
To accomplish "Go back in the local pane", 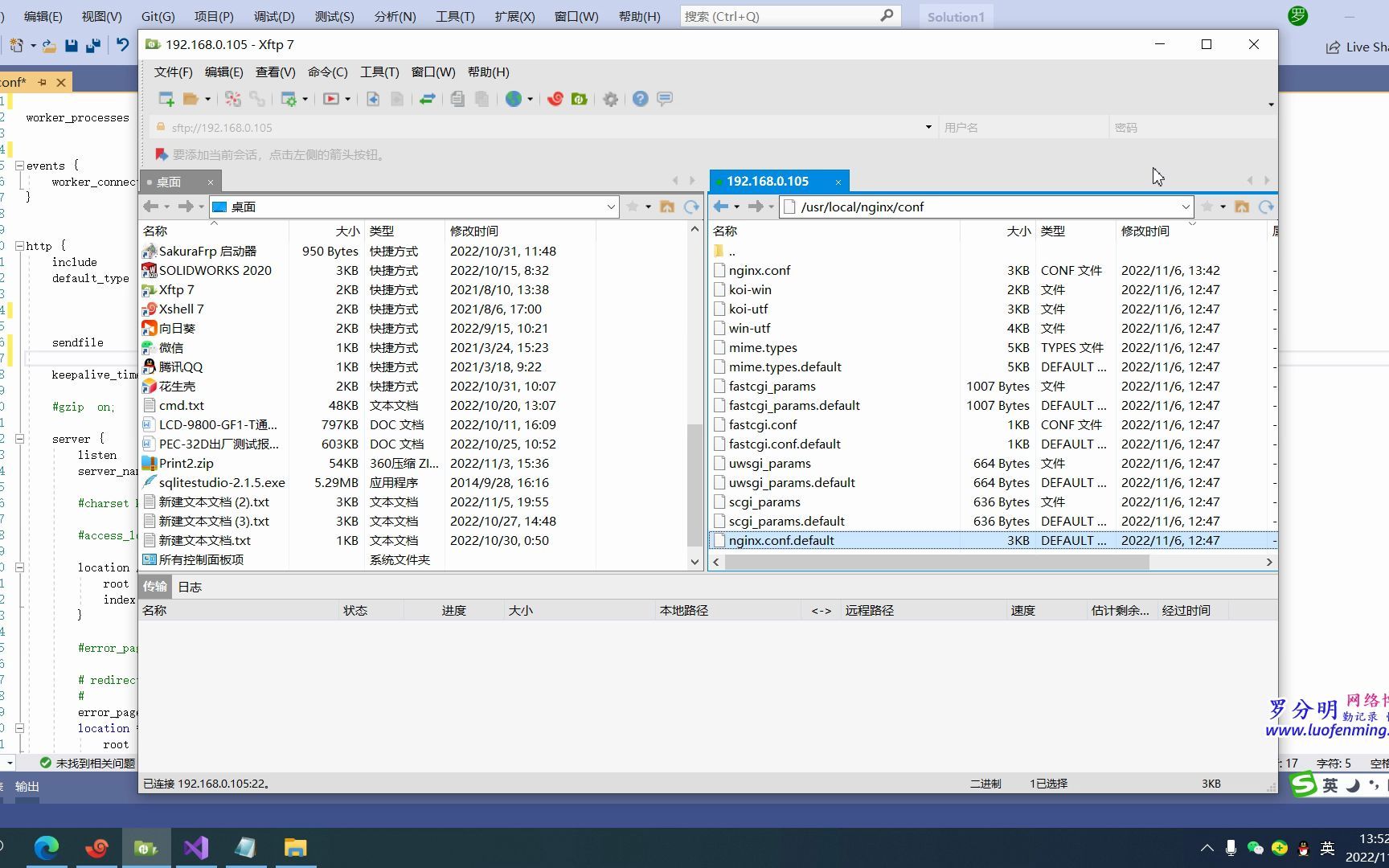I will (150, 207).
